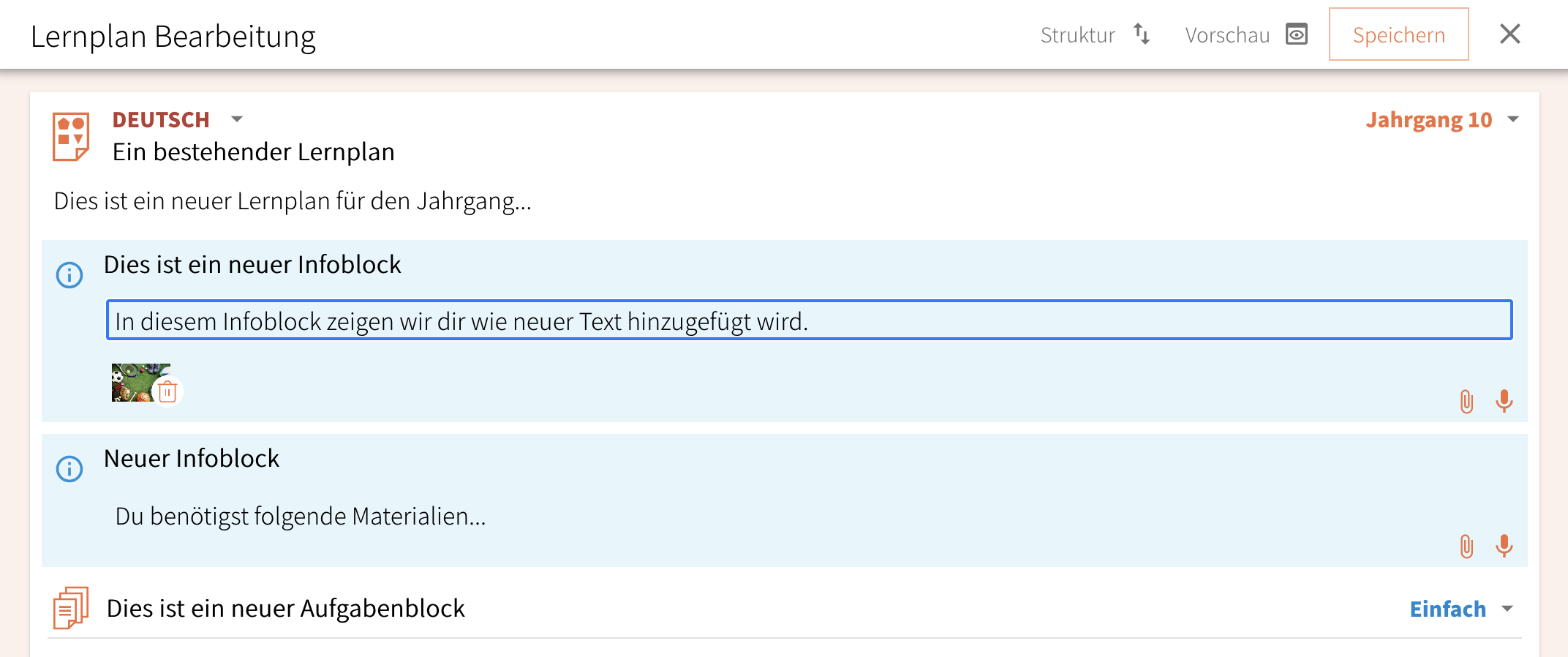The width and height of the screenshot is (1568, 657).
Task: Record audio for Neuer Infoblock
Action: (1504, 547)
